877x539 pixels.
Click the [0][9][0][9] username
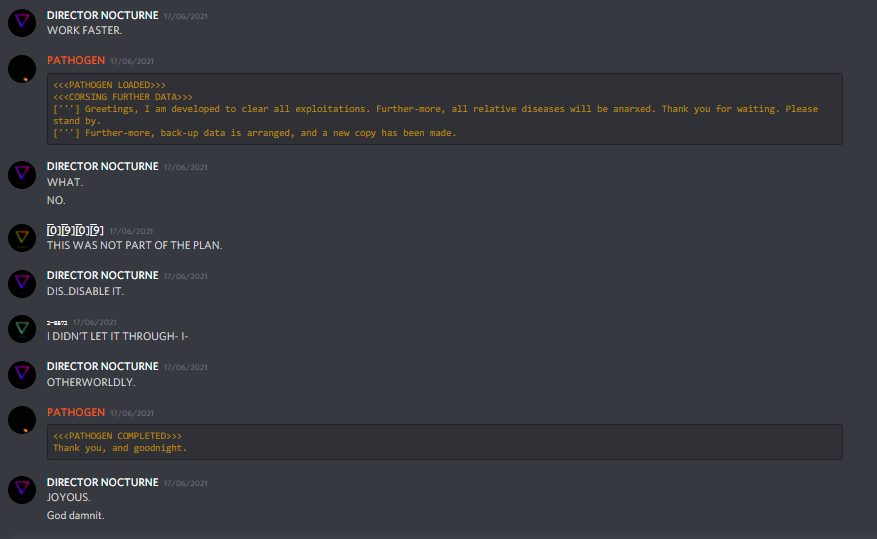(75, 230)
